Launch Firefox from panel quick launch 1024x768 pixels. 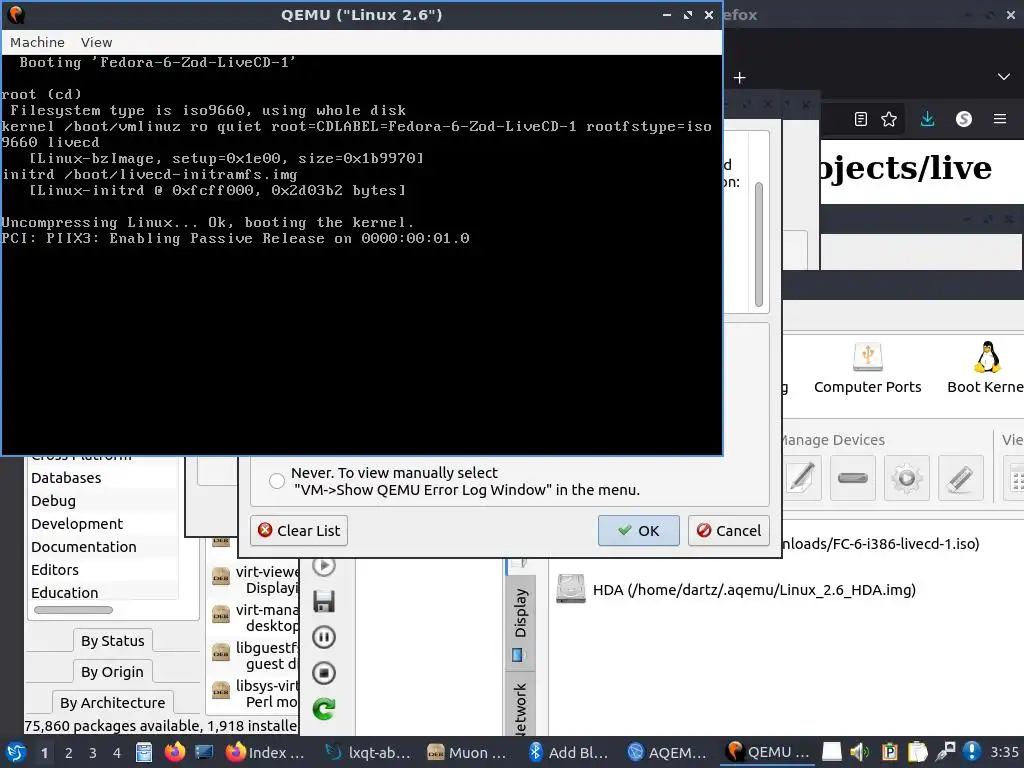tap(174, 753)
